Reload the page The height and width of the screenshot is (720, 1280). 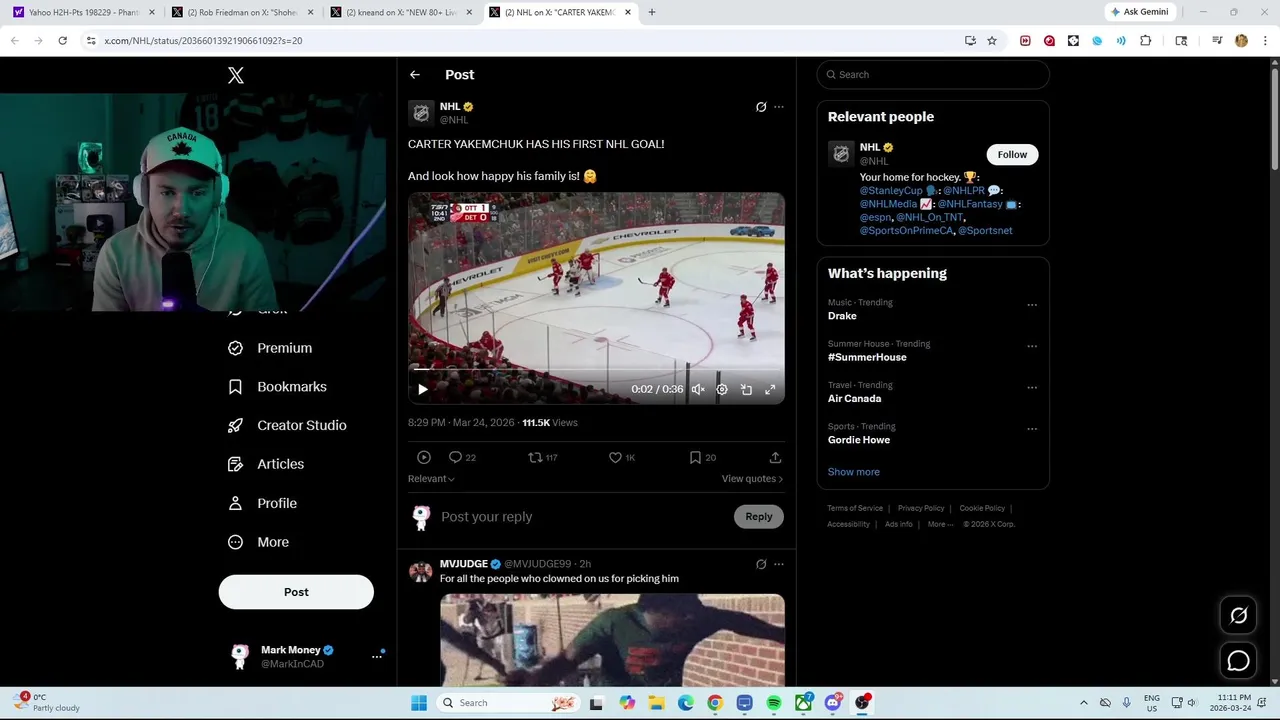[x=62, y=41]
